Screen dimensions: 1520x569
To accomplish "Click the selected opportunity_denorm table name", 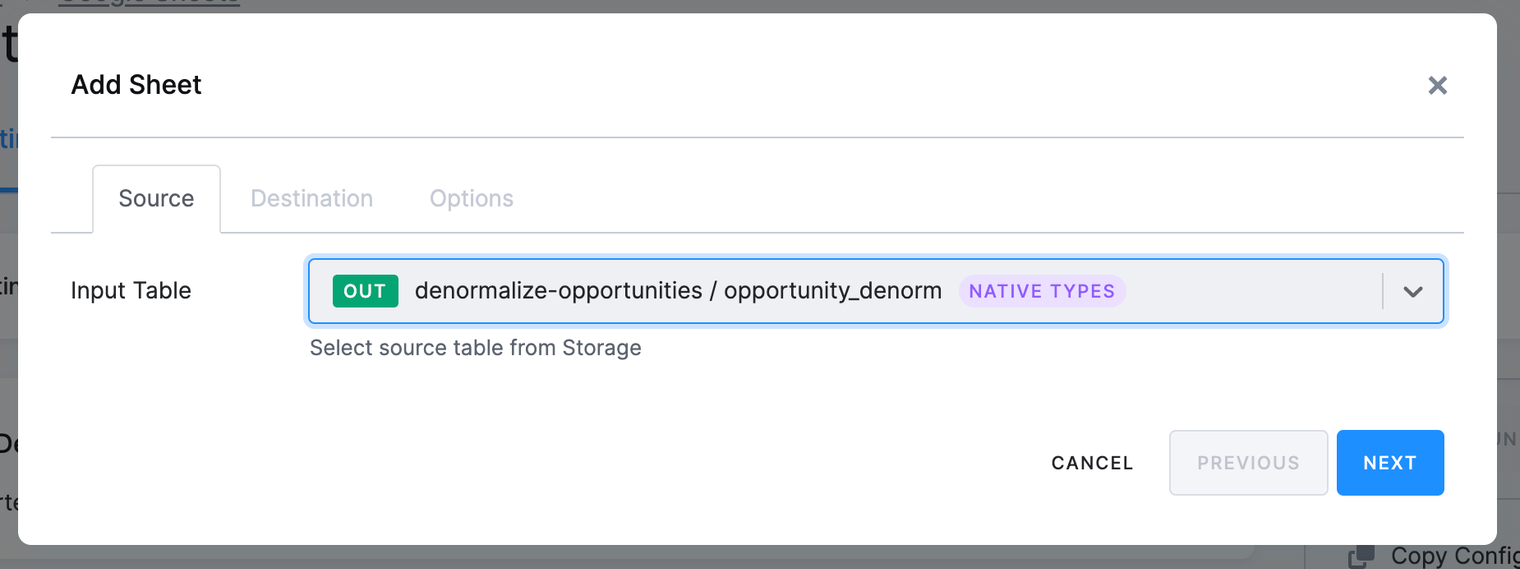I will click(x=833, y=291).
